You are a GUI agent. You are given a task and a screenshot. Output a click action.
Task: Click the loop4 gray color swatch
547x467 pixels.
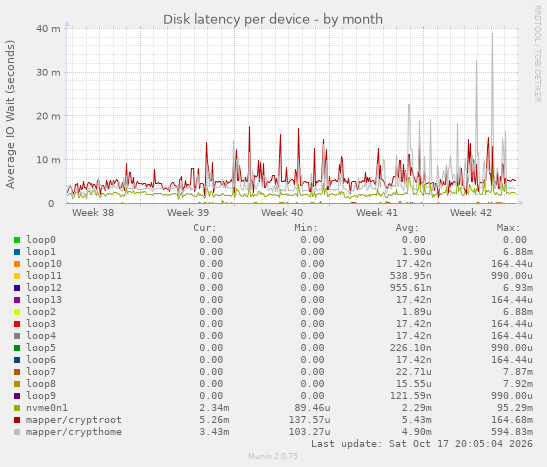(x=17, y=336)
